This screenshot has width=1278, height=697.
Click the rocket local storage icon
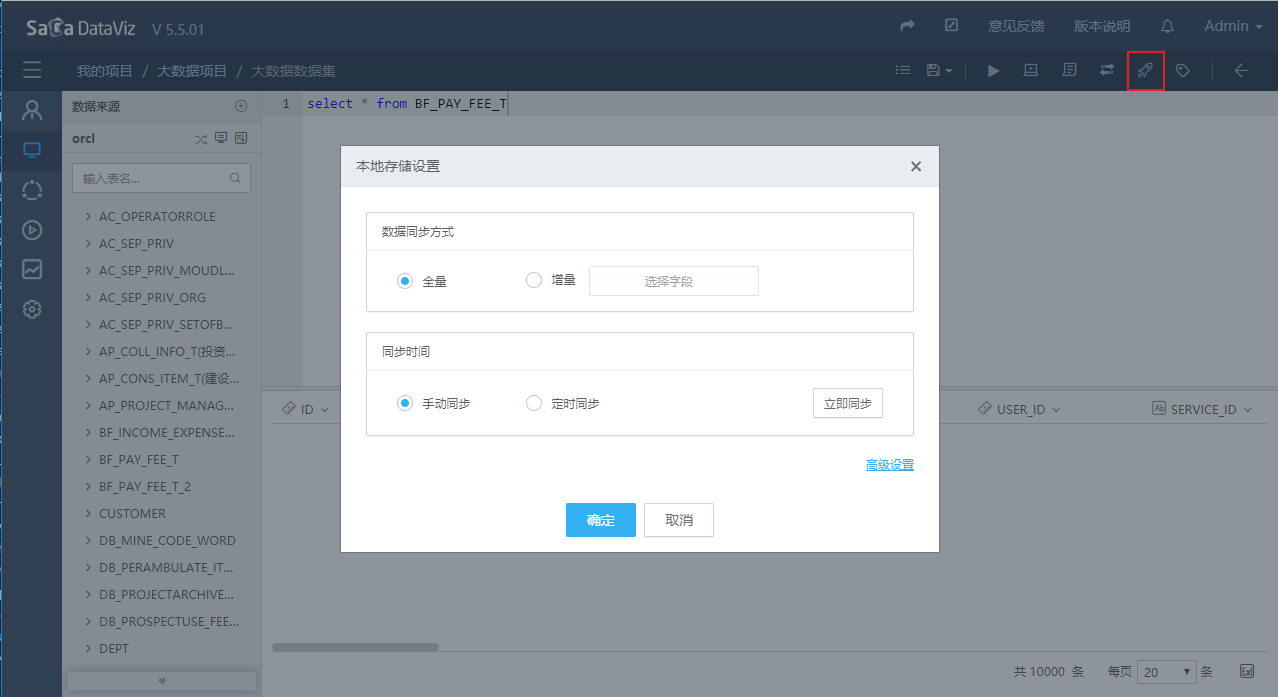[1146, 70]
